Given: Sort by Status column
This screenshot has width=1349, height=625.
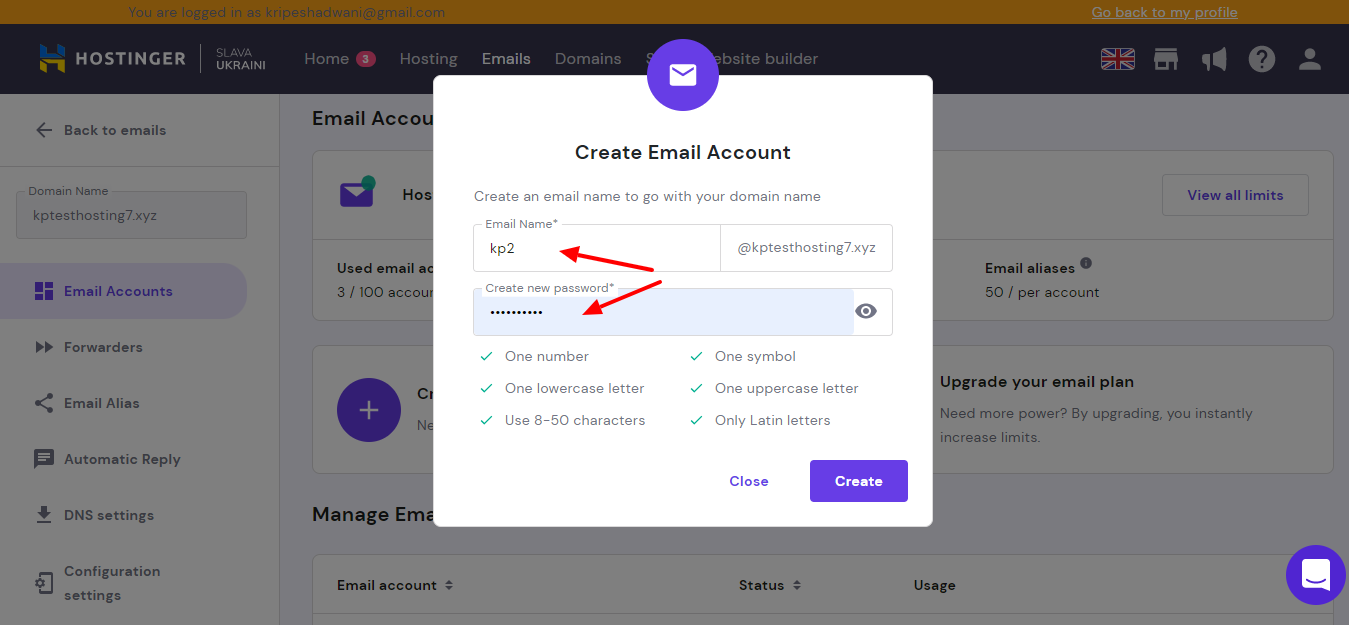Looking at the screenshot, I should coord(797,585).
